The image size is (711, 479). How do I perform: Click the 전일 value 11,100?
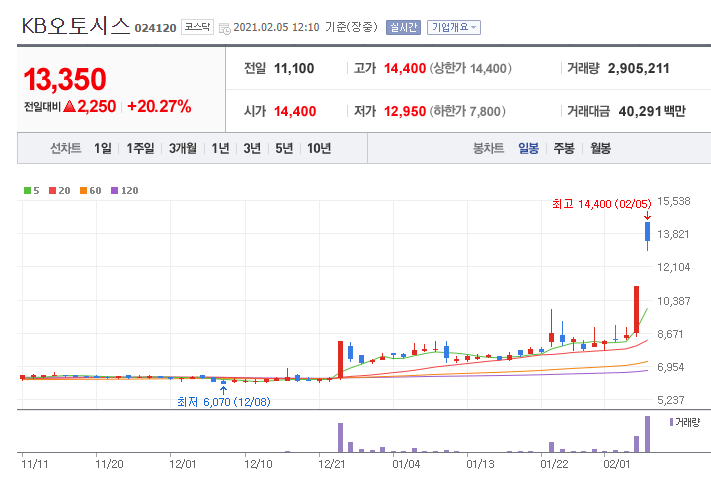pyautogui.click(x=294, y=68)
